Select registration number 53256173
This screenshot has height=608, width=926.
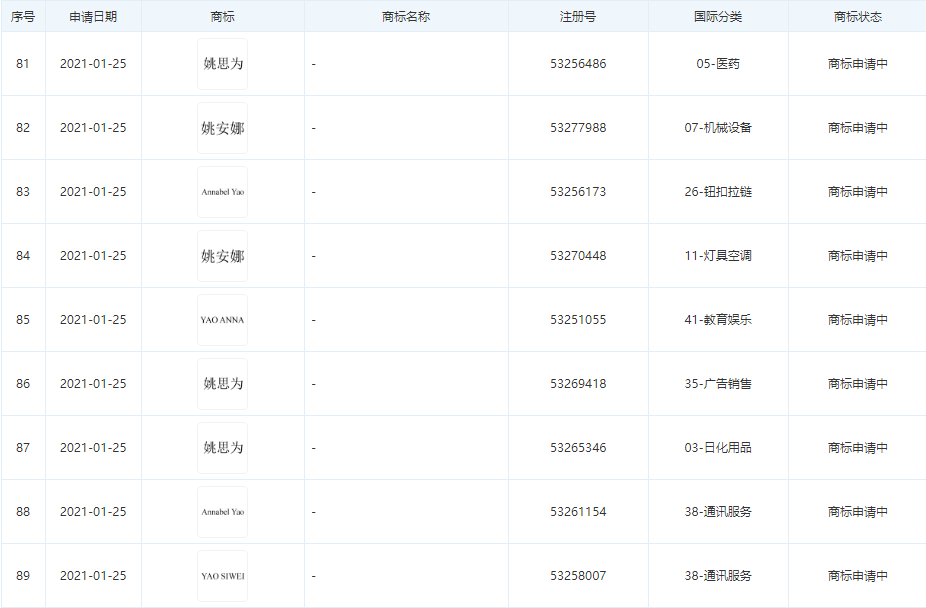[x=578, y=192]
